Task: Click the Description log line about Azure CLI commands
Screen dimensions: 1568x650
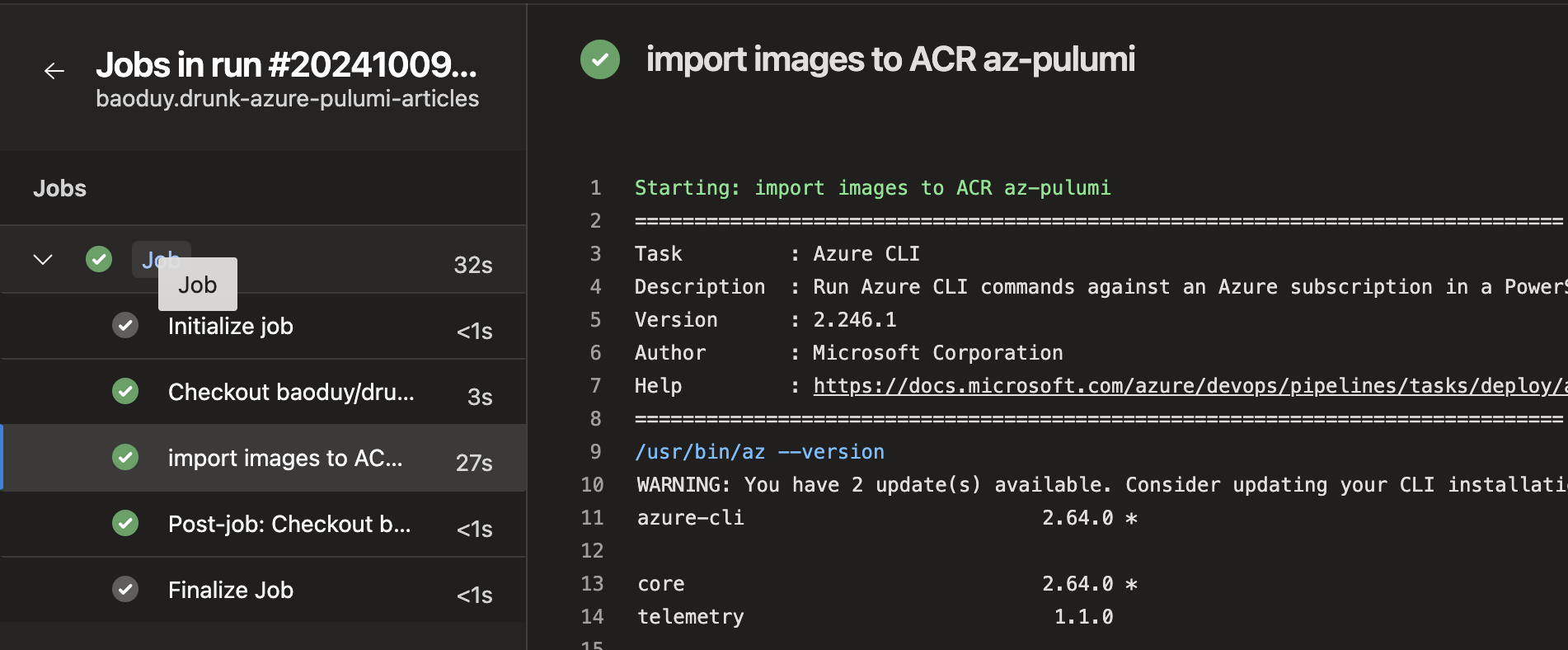Action: tap(1101, 287)
